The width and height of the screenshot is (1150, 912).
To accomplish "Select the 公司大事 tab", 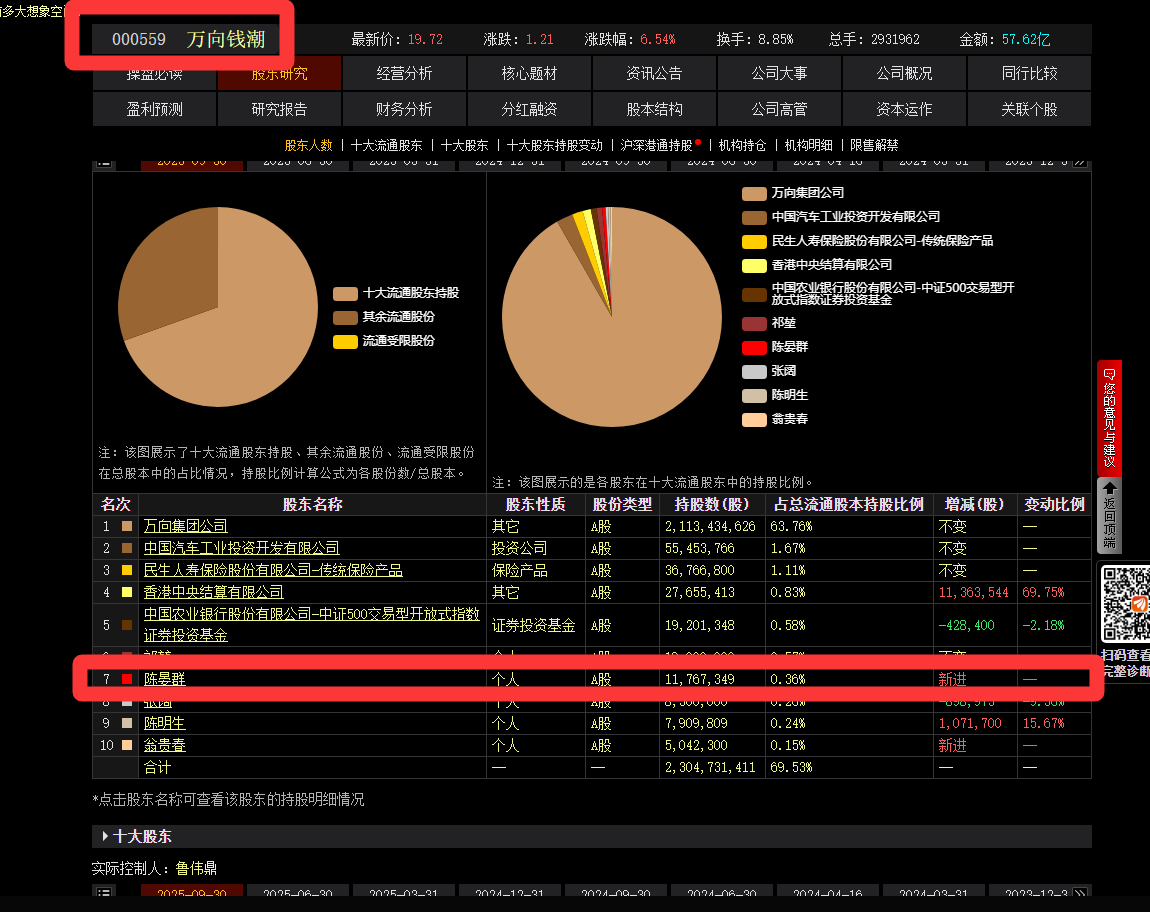I will pyautogui.click(x=779, y=74).
